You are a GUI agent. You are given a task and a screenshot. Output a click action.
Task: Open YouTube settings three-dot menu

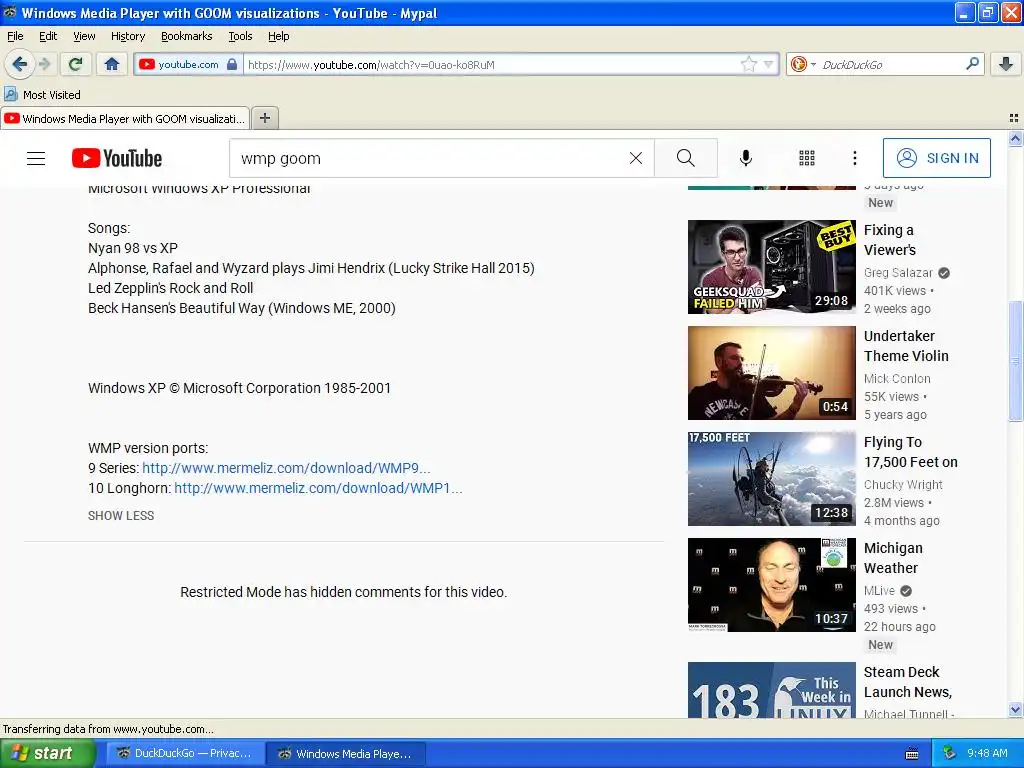click(855, 158)
